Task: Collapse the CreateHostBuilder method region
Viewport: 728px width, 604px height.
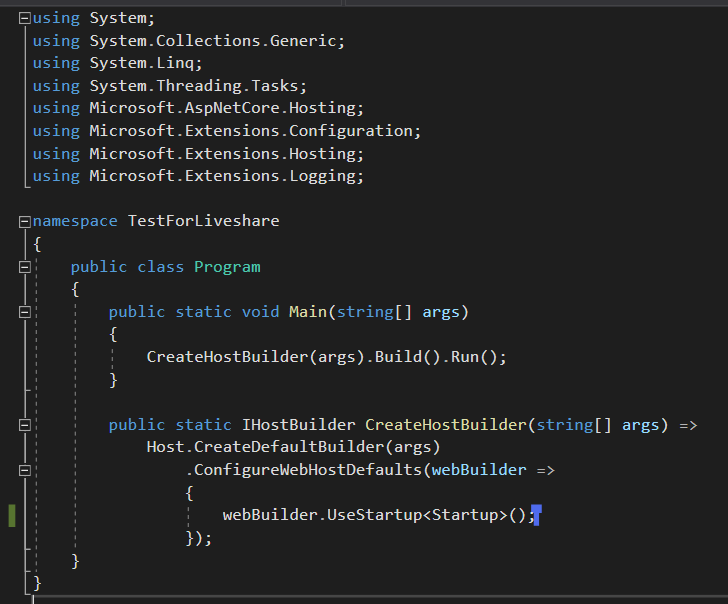Action: 25,425
